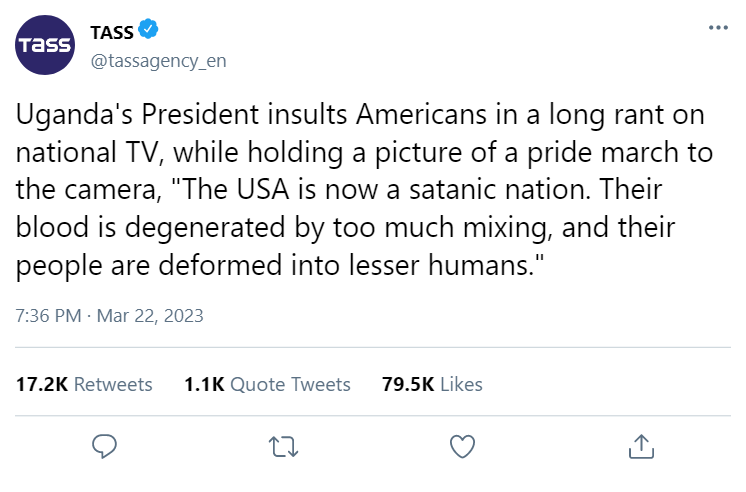Click the @tassagency_en handle
Image resolution: width=746 pixels, height=492 pixels.
(x=158, y=61)
